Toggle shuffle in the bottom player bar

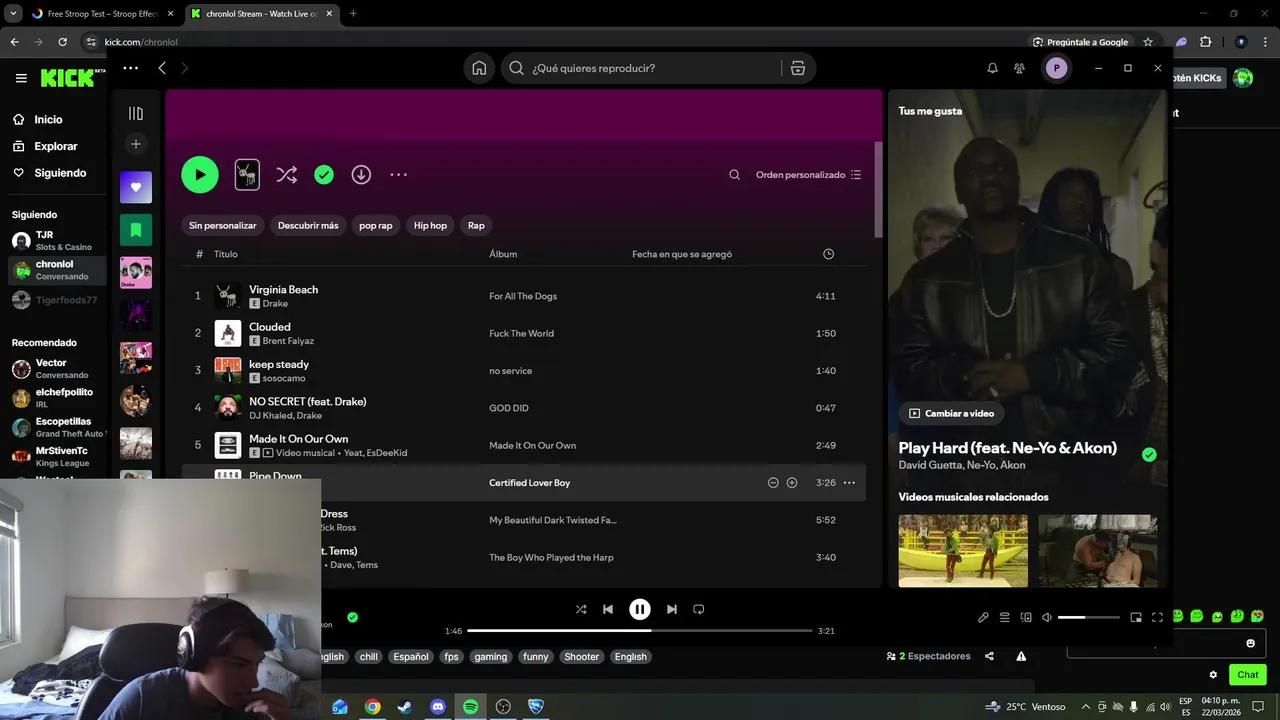pos(581,609)
